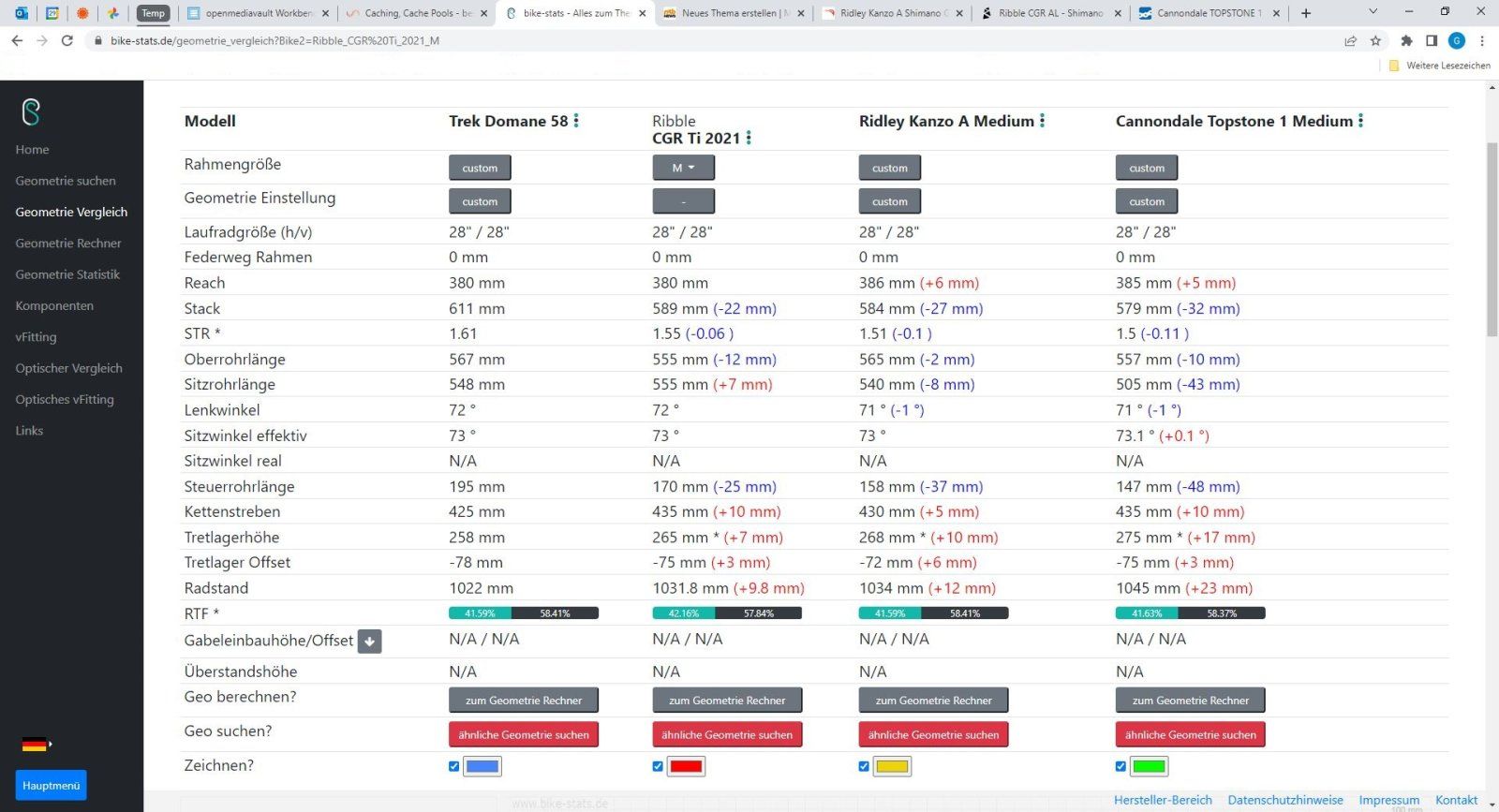Reload the page with the browser refresh icon
This screenshot has width=1499, height=812.
pyautogui.click(x=67, y=40)
